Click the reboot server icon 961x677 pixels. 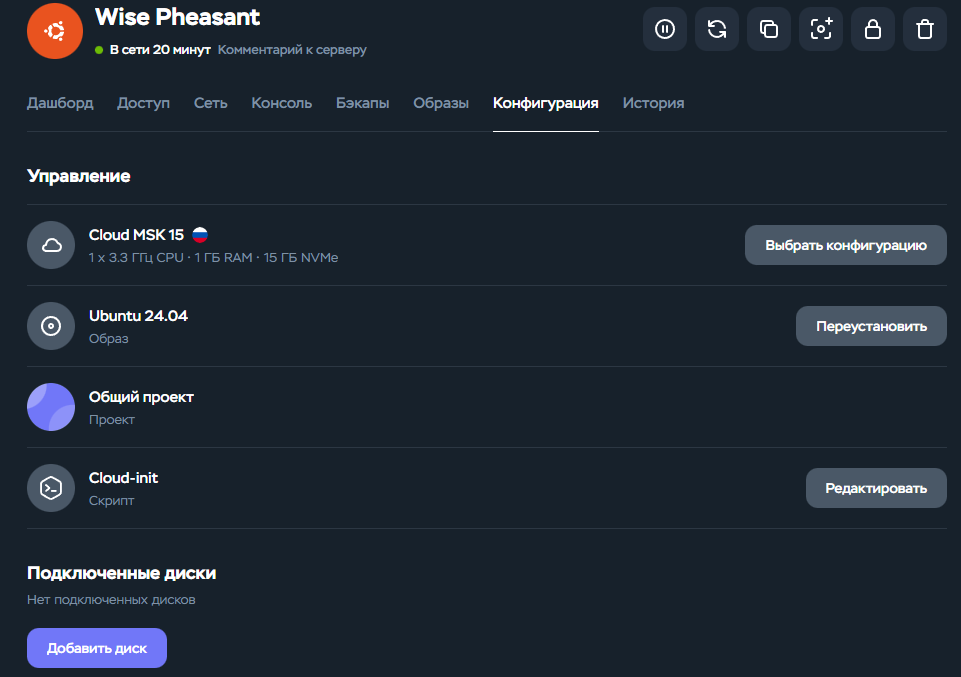[717, 29]
